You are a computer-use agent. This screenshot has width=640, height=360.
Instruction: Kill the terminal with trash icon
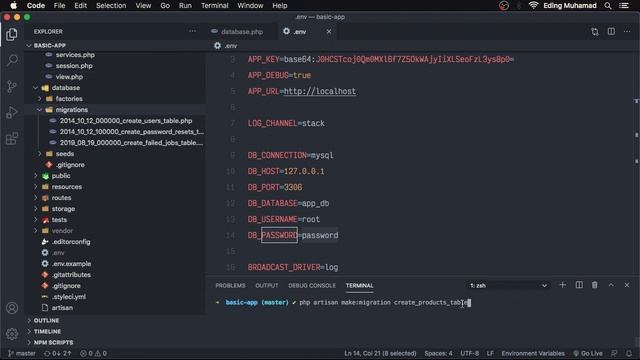point(595,285)
